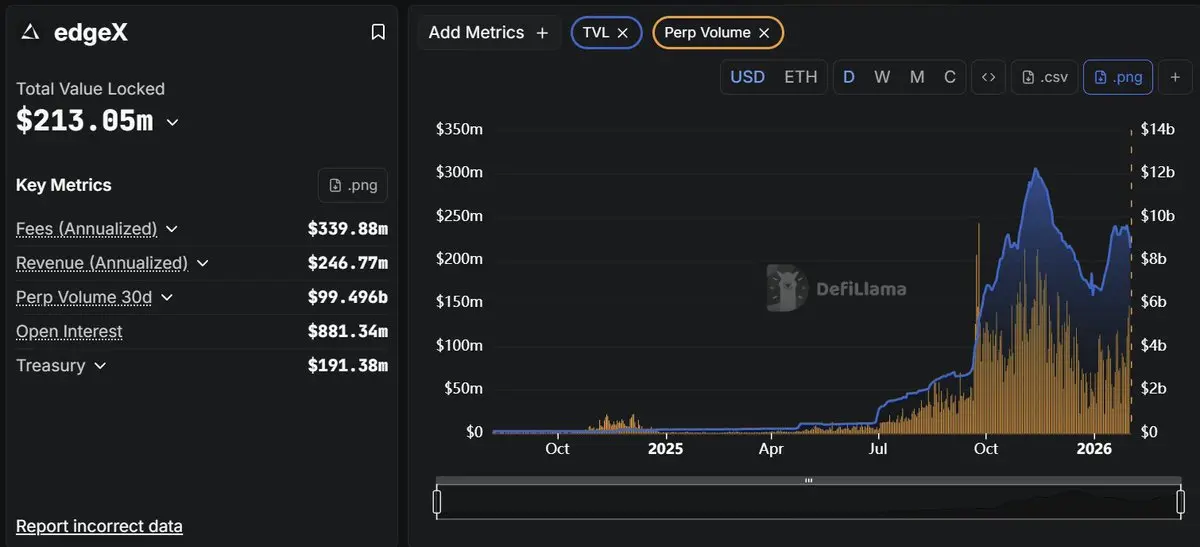Remove the TVL metric chip
Viewport: 1200px width, 547px height.
tap(622, 33)
